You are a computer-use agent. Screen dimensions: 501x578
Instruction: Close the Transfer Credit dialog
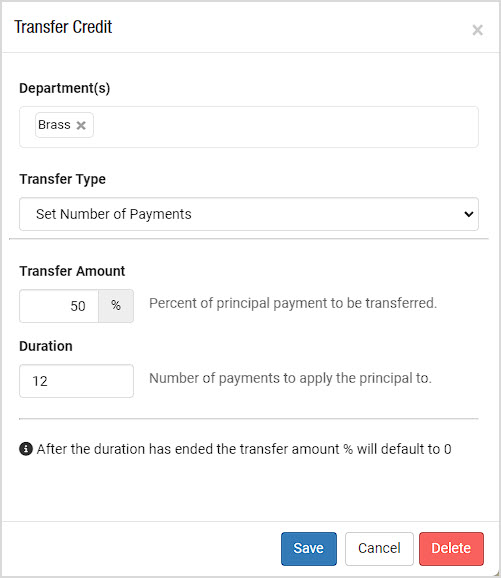[x=477, y=30]
